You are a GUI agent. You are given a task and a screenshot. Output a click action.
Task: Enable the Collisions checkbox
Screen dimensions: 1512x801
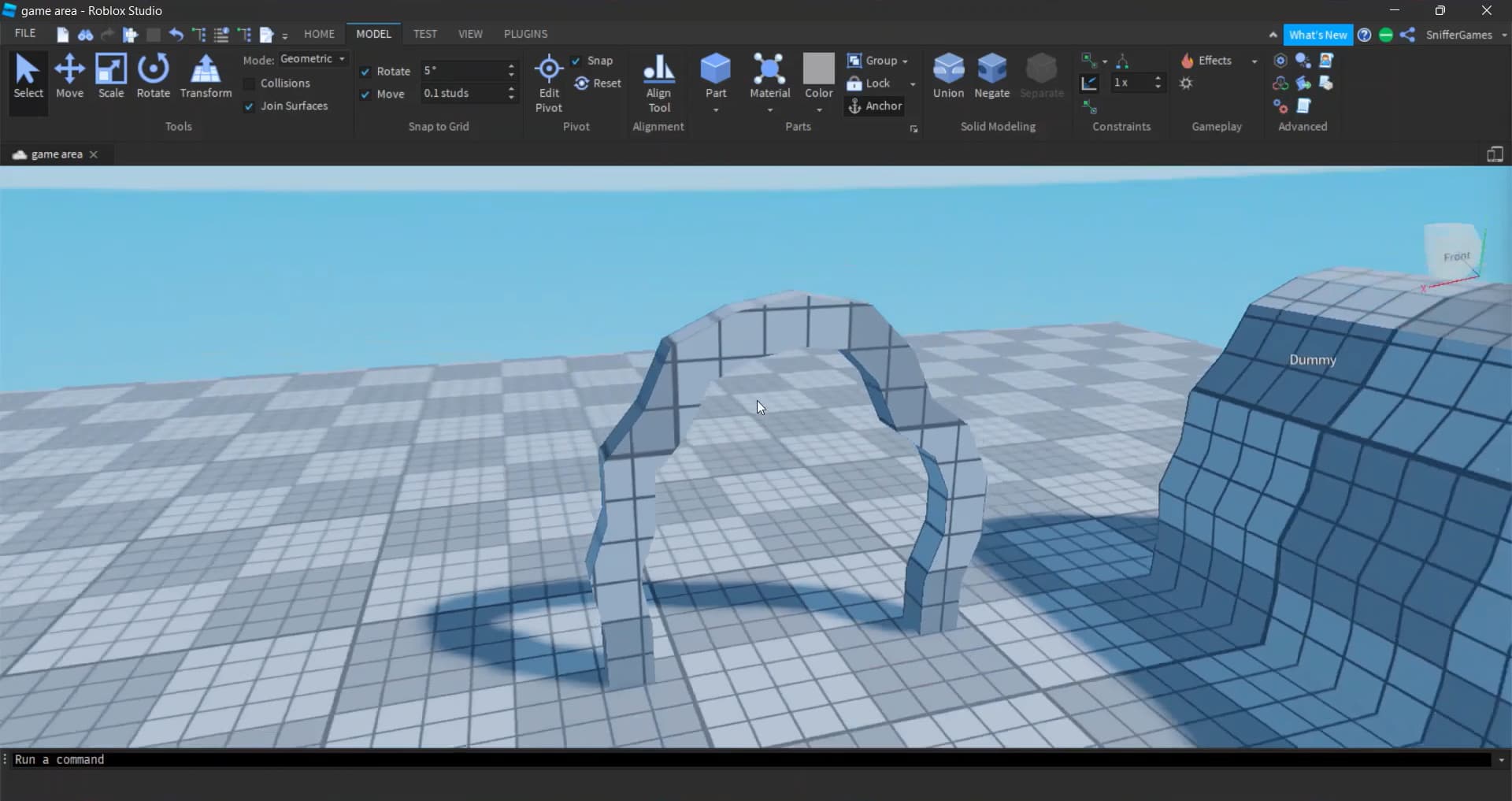(x=250, y=83)
